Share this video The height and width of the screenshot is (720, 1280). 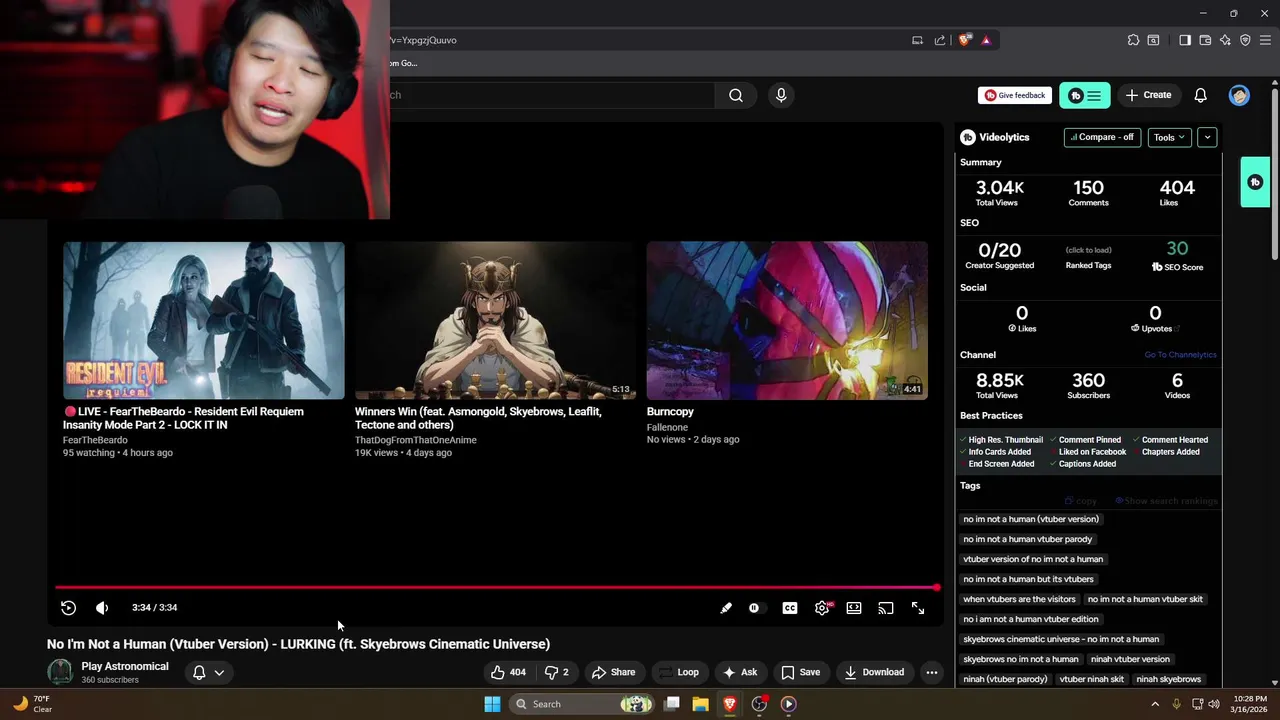[x=612, y=672]
